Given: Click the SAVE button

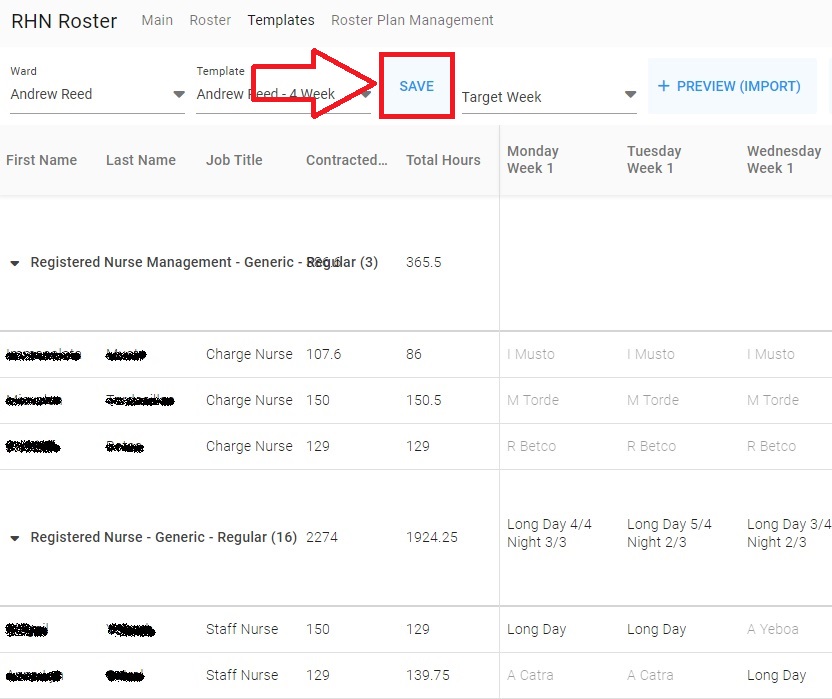Looking at the screenshot, I should pos(417,86).
